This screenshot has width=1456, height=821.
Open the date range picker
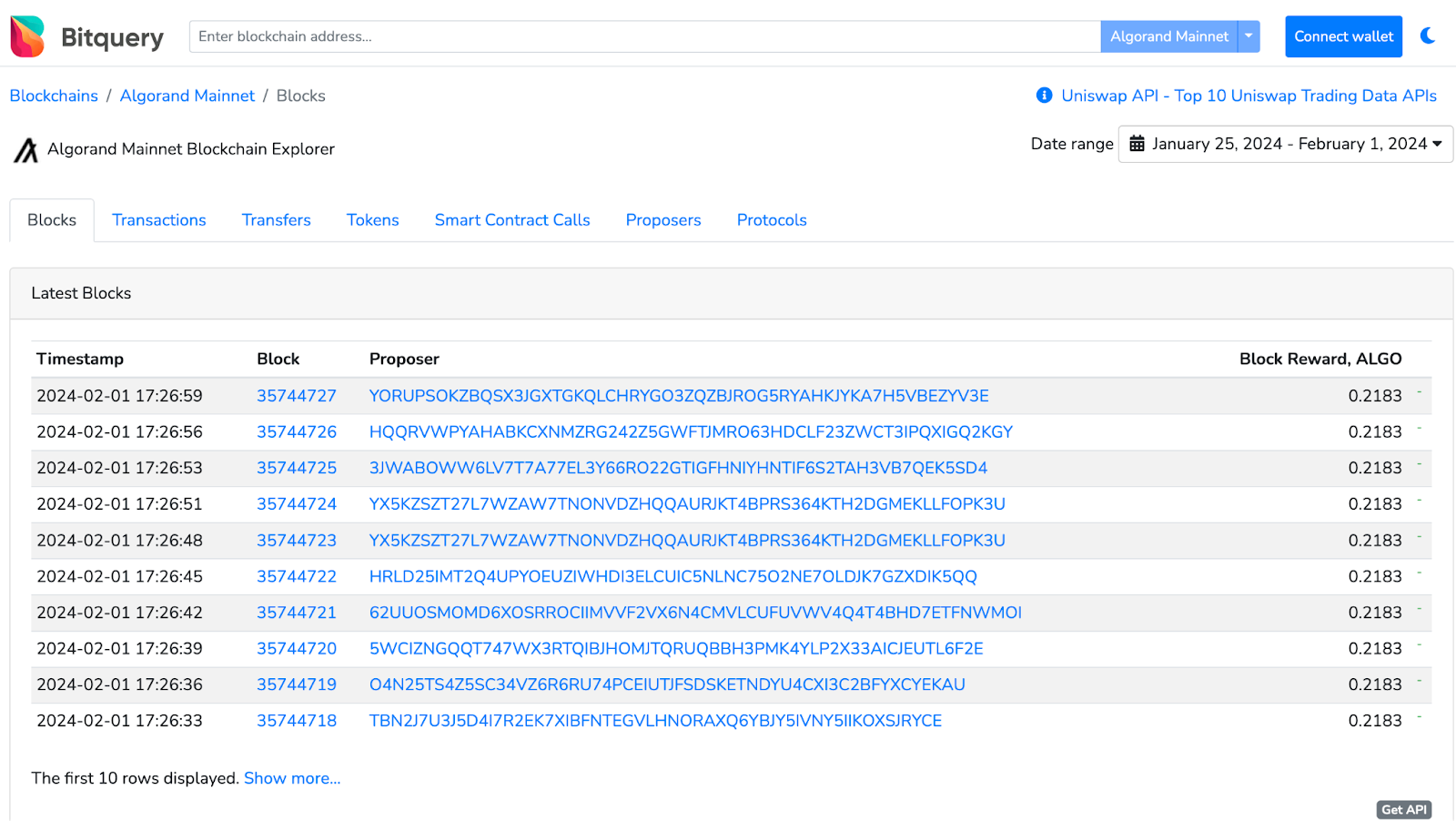(1285, 144)
